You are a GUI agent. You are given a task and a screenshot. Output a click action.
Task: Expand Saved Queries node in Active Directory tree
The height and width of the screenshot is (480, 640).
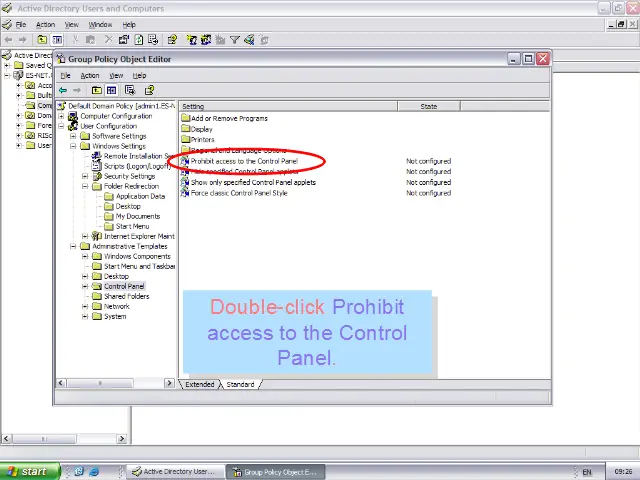click(x=7, y=65)
